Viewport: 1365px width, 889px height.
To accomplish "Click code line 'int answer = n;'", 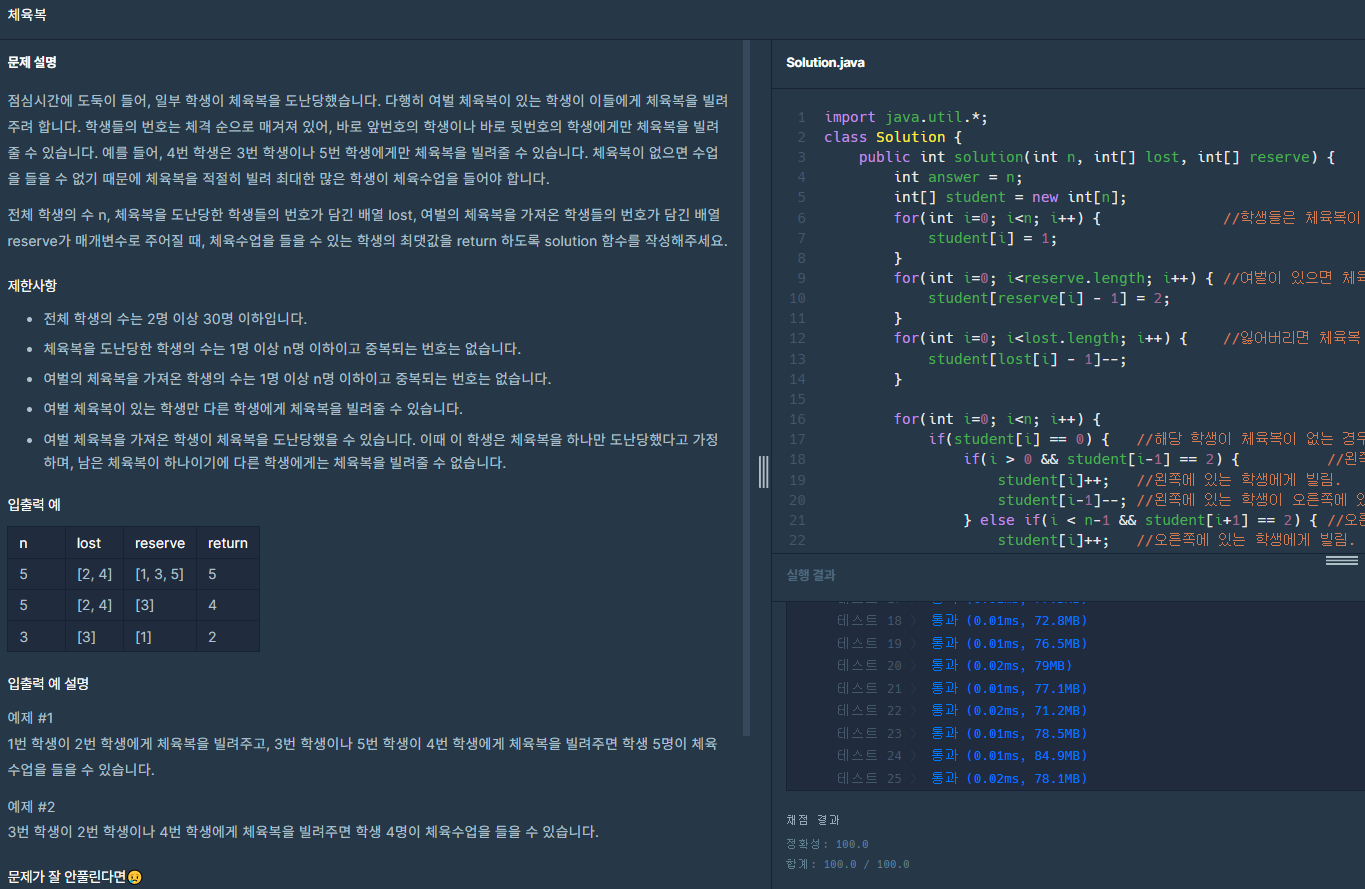I will [x=958, y=177].
